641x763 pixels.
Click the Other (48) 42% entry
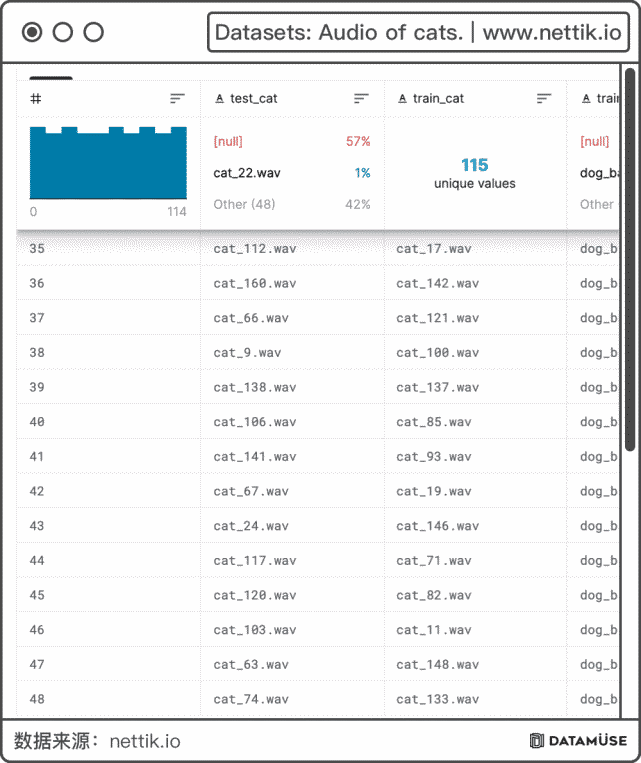[292, 204]
